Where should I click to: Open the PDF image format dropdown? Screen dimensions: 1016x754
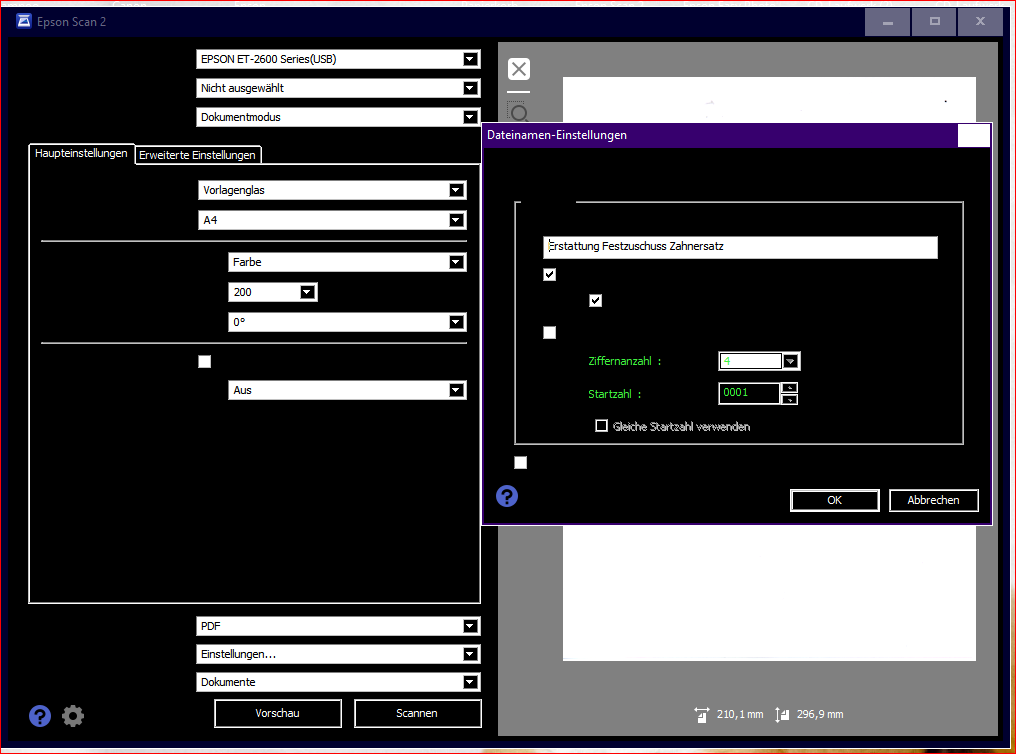pos(338,626)
